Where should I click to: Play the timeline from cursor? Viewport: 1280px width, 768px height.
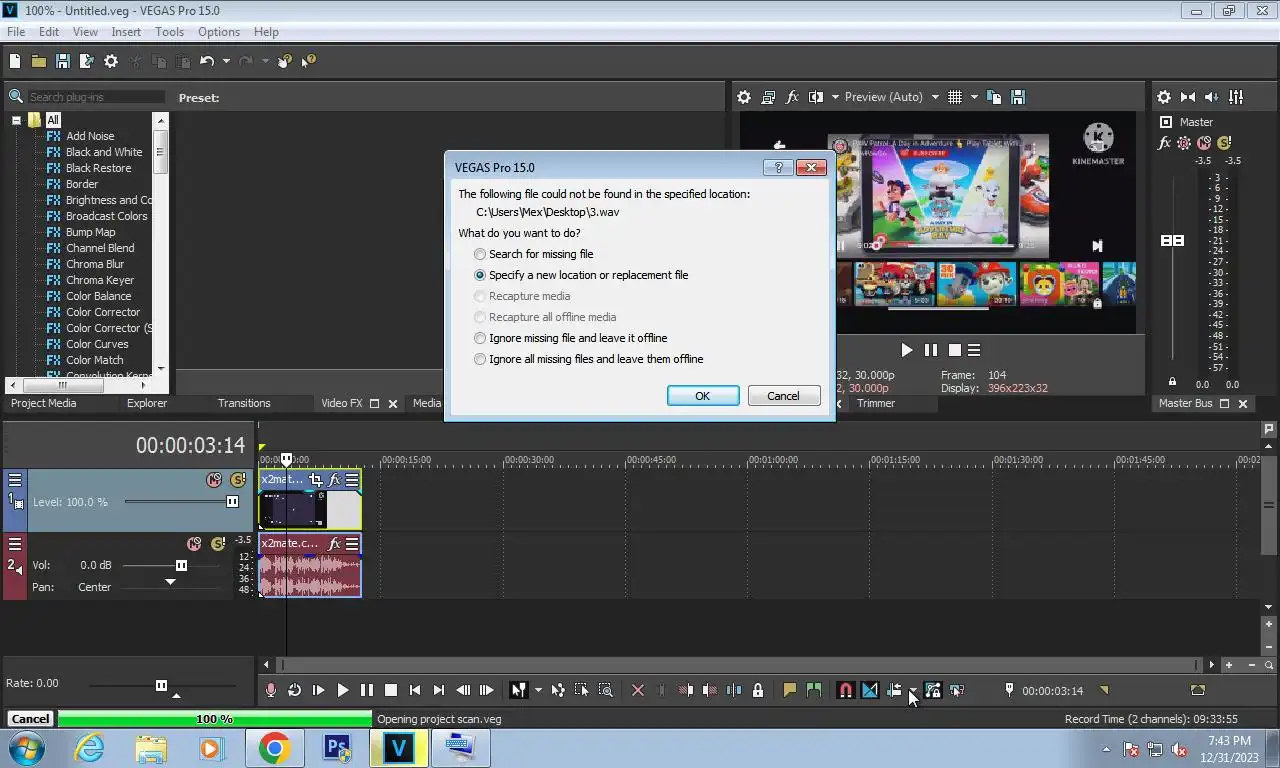(343, 690)
